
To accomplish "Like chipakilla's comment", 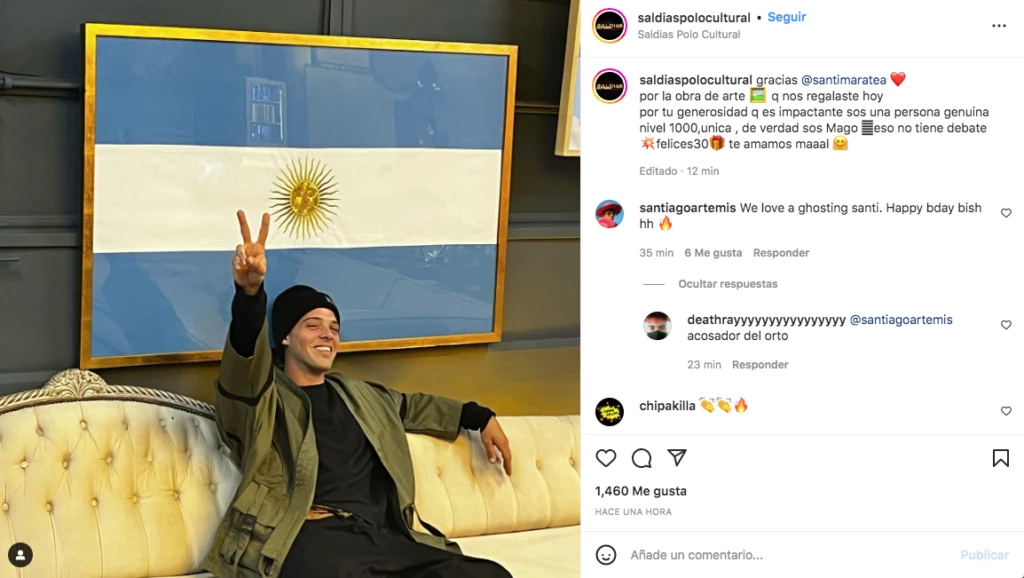I will 1006,411.
